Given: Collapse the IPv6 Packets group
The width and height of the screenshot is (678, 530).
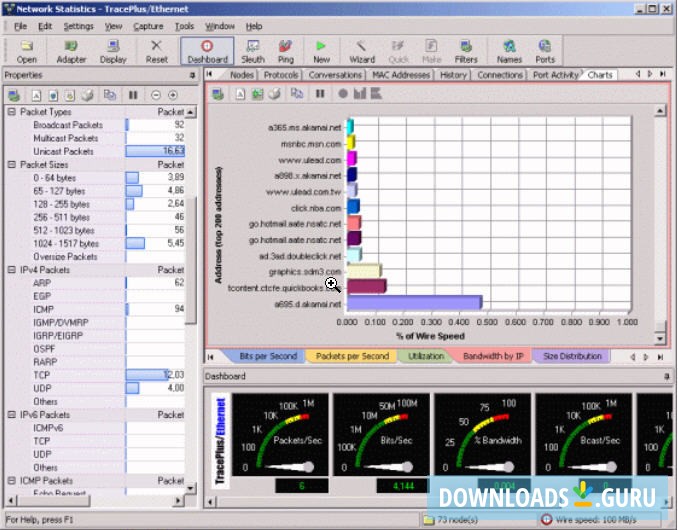Looking at the screenshot, I should (x=12, y=415).
